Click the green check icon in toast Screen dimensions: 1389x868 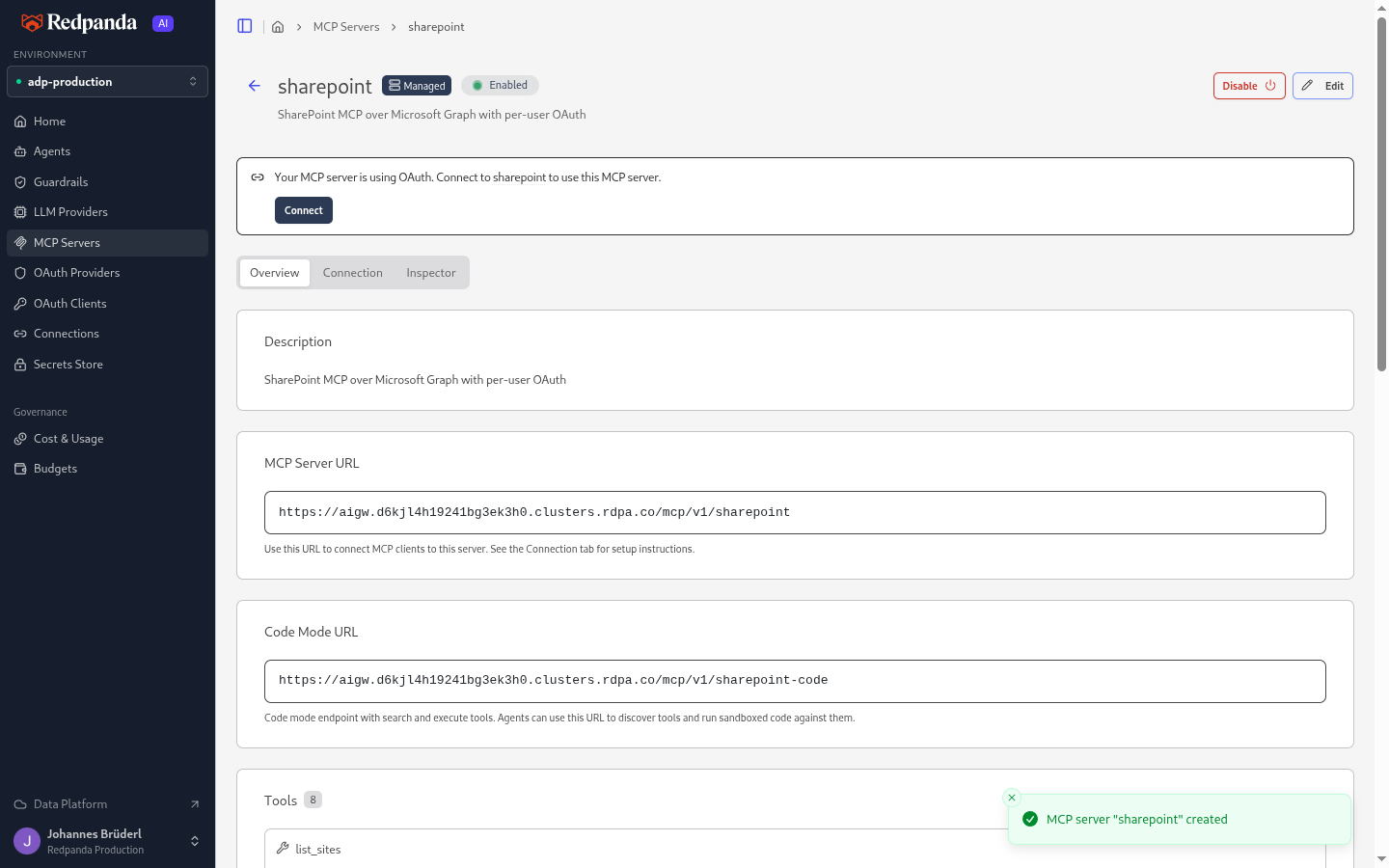pyautogui.click(x=1030, y=819)
